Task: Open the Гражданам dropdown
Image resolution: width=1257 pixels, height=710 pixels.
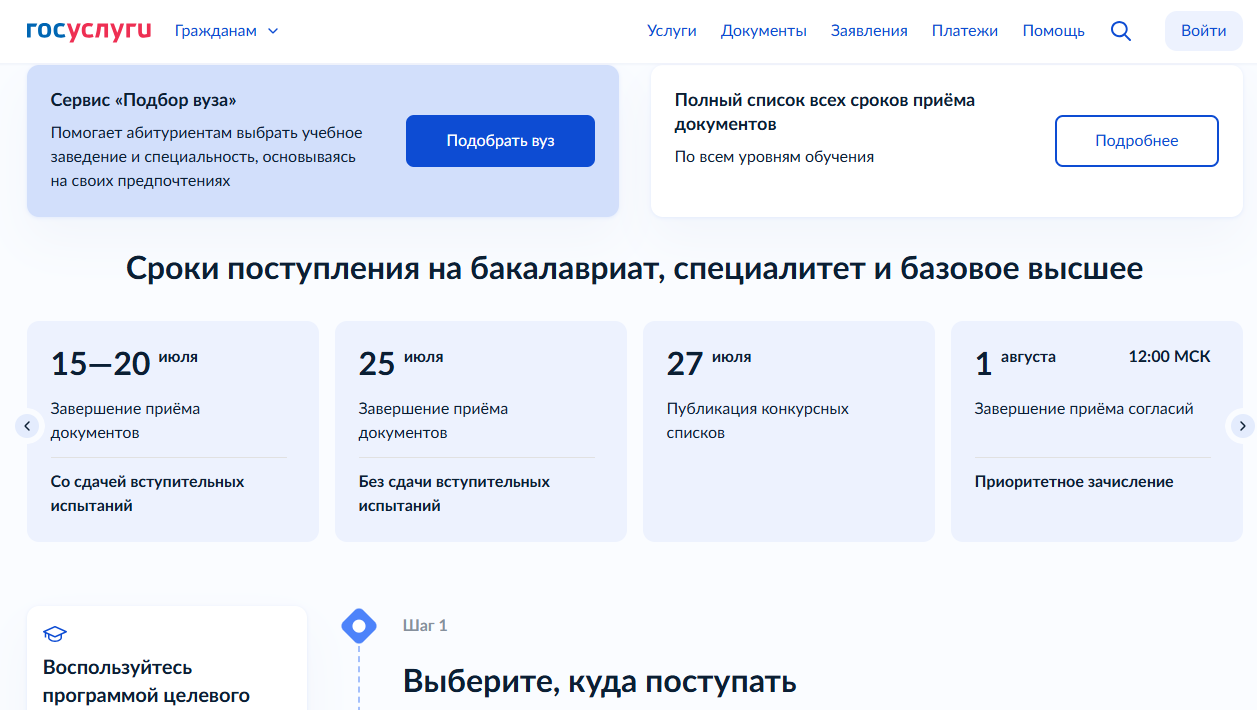Action: (x=226, y=31)
